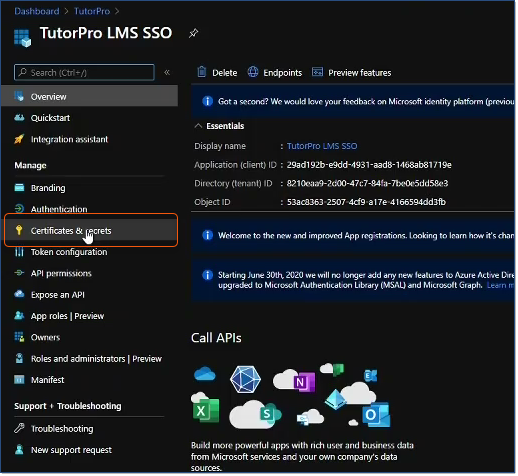Image resolution: width=518 pixels, height=476 pixels.
Task: Click the Object ID value
Action: (x=366, y=202)
